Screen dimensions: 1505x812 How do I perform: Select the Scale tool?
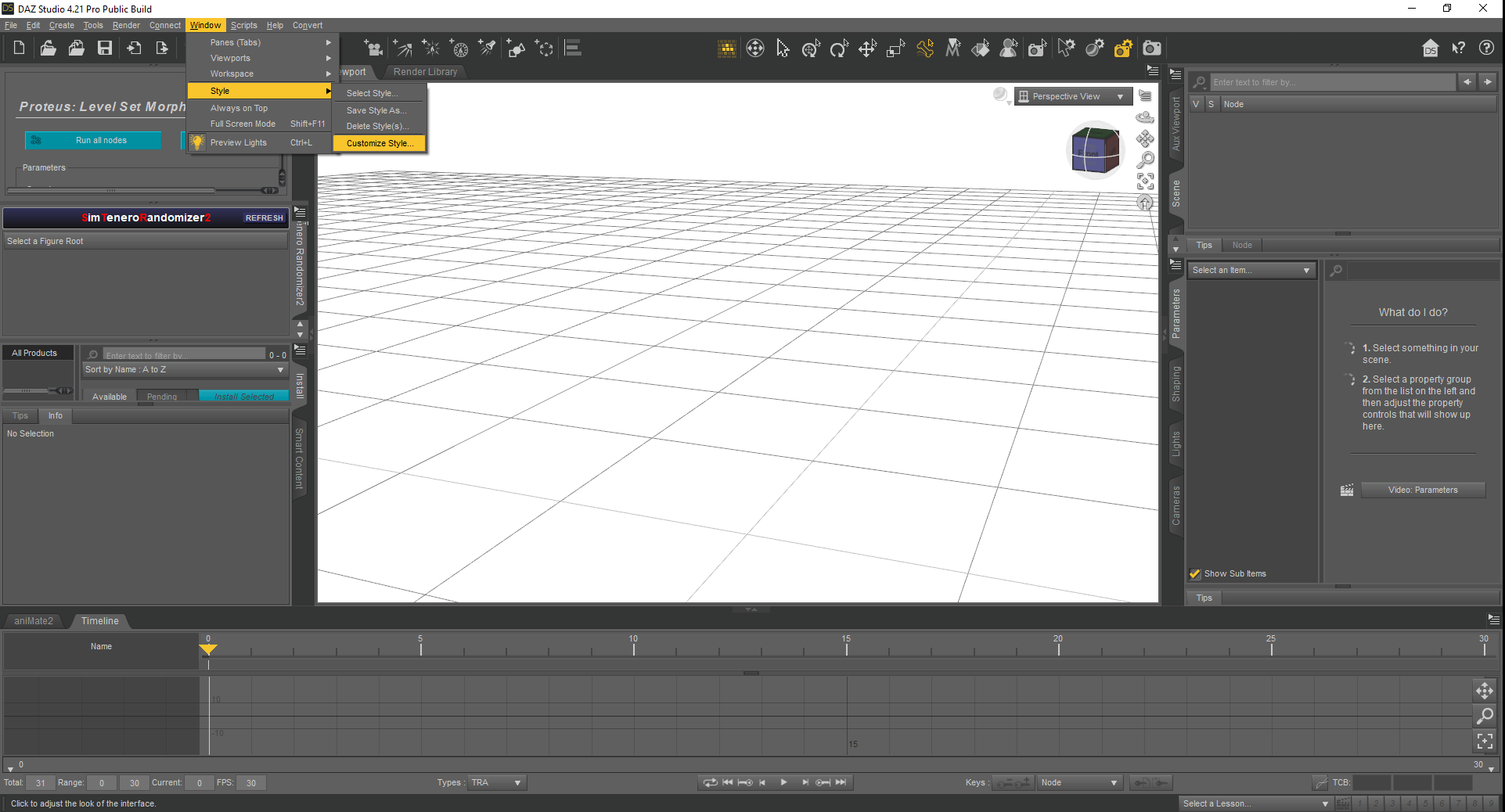[895, 49]
